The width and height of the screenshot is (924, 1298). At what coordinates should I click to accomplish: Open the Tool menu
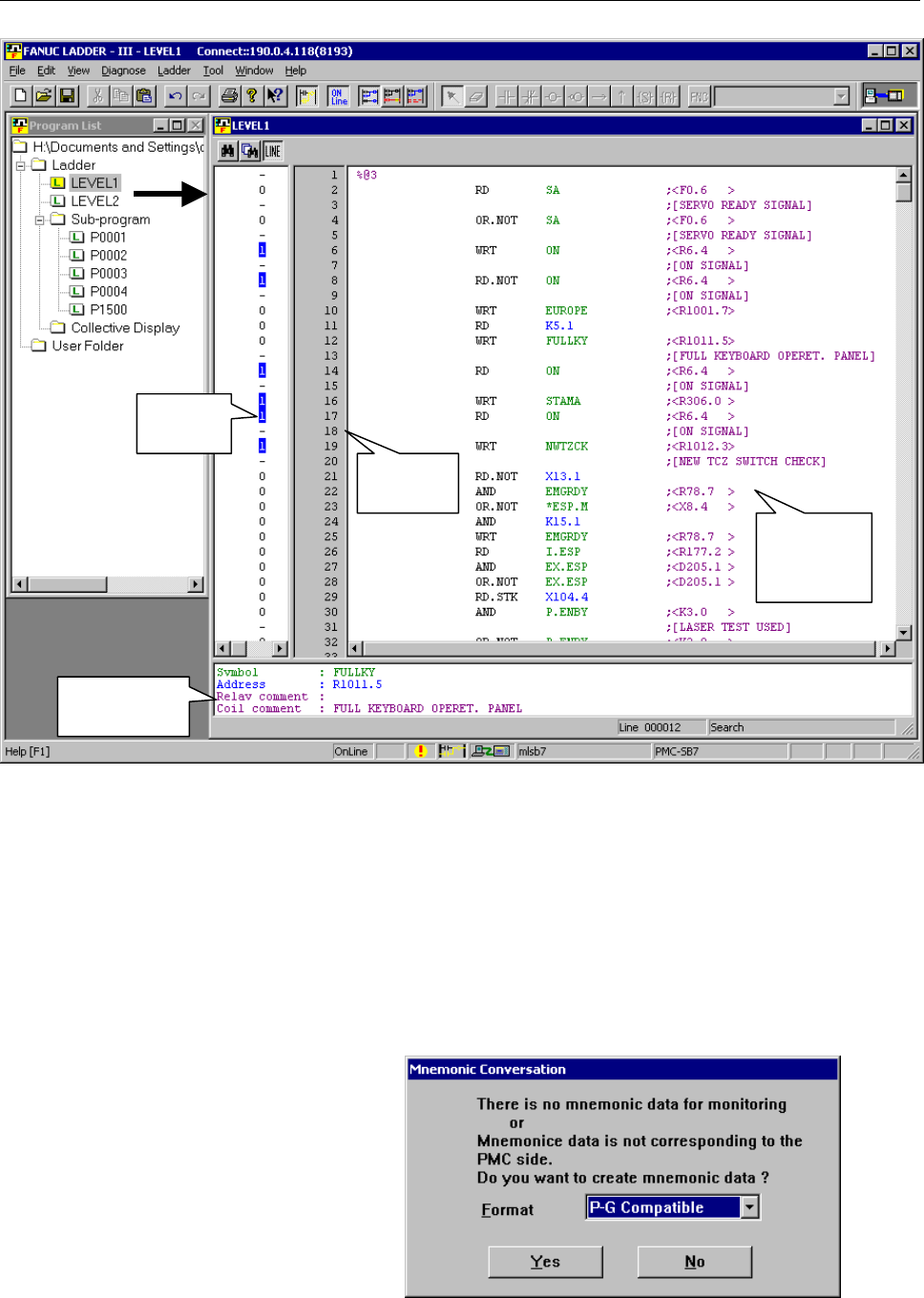[x=213, y=71]
